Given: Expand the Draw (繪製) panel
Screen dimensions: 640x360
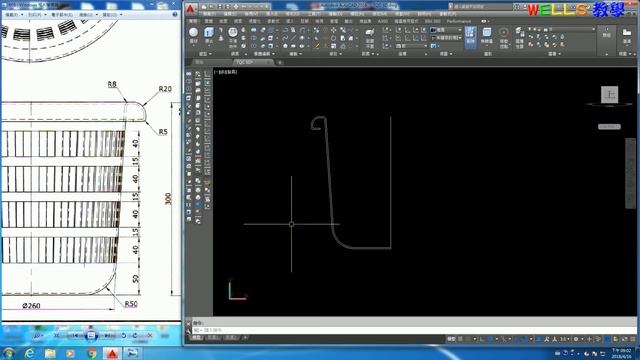Looking at the screenshot, I should 295,54.
